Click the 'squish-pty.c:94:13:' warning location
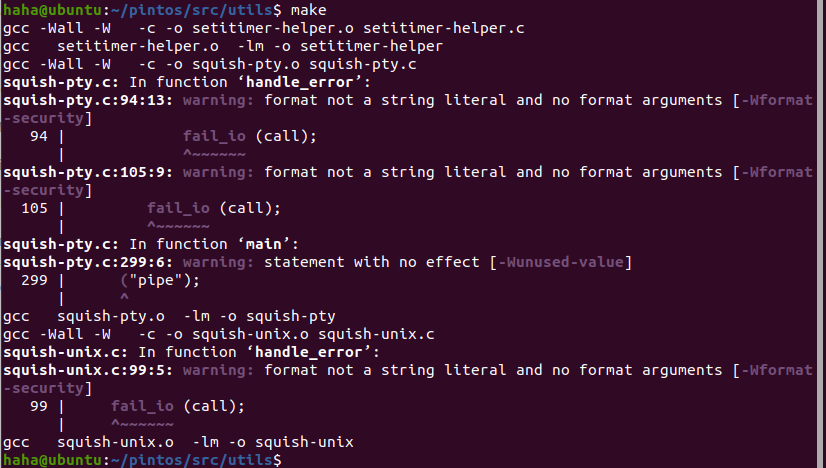Viewport: 826px width, 468px height. [x=88, y=100]
